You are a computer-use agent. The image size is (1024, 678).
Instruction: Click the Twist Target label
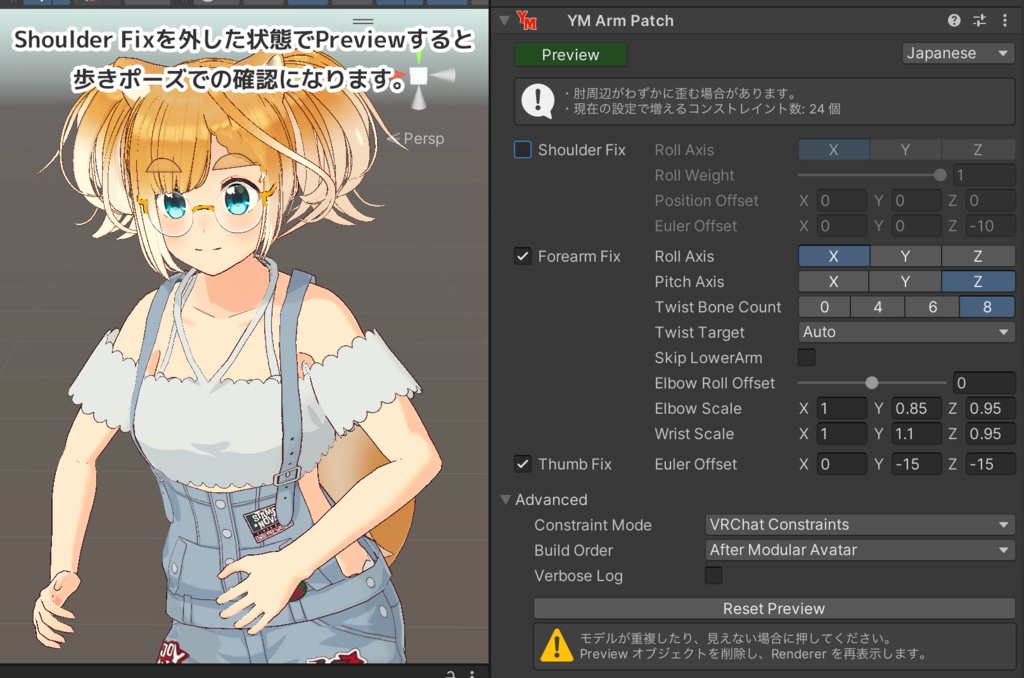[699, 332]
